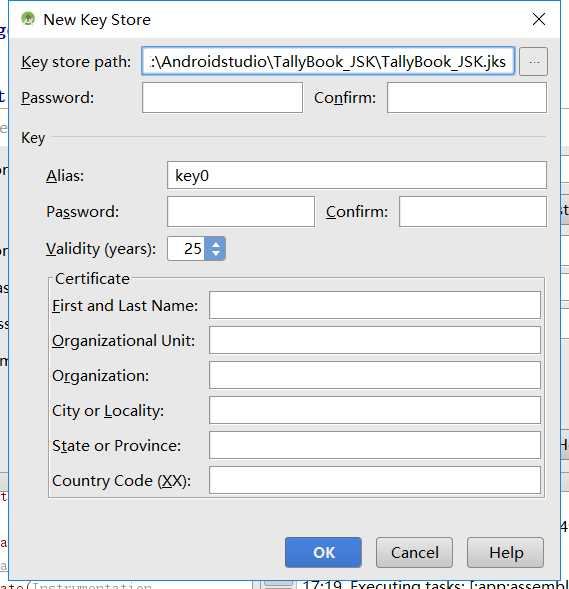Click the Android Studio icon in title bar
Viewport: 569px width, 589px height.
point(28,18)
